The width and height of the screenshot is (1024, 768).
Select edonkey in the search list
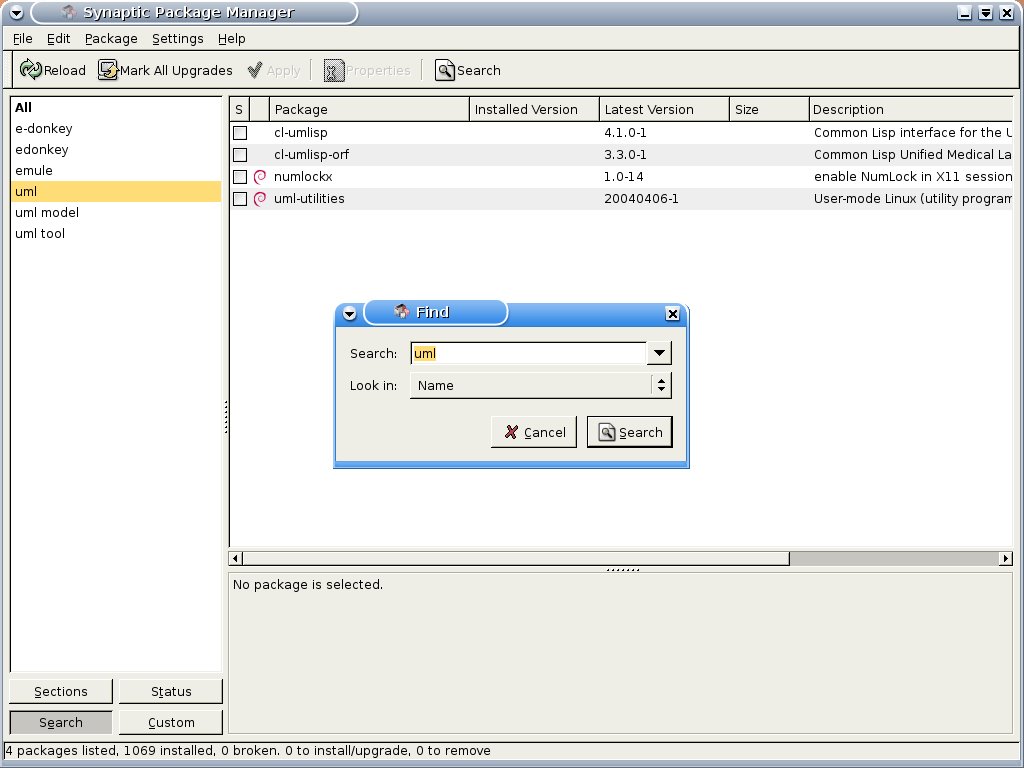tap(116, 149)
